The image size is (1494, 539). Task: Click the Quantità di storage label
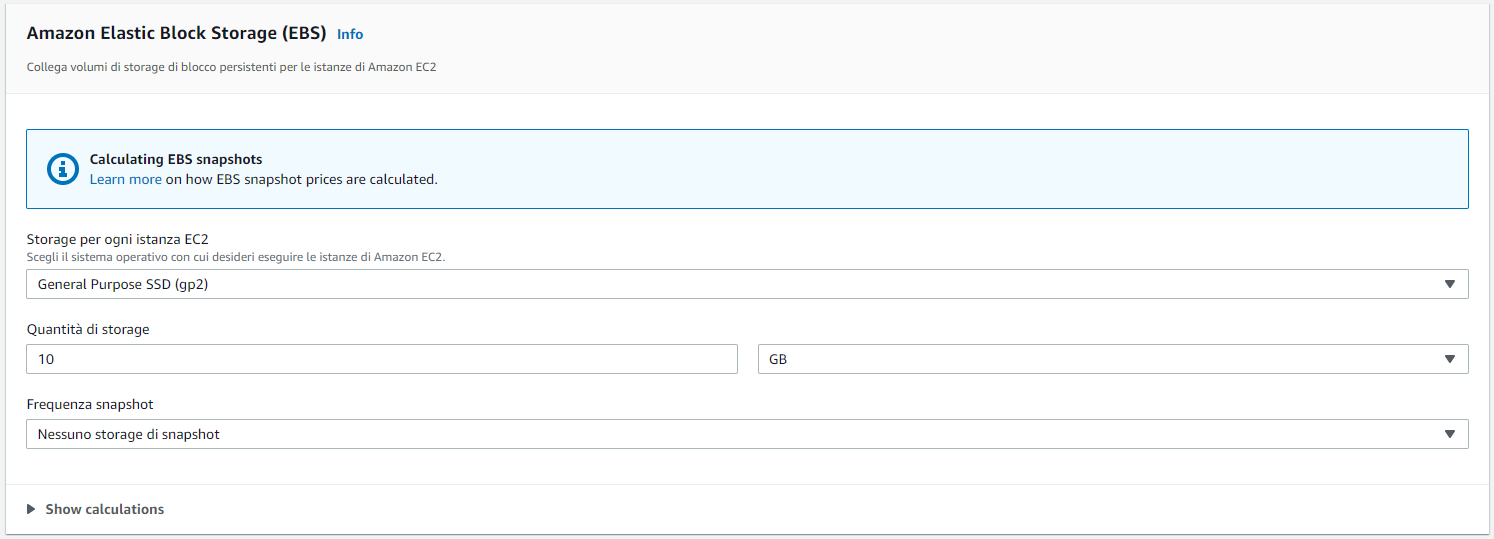pyautogui.click(x=88, y=329)
